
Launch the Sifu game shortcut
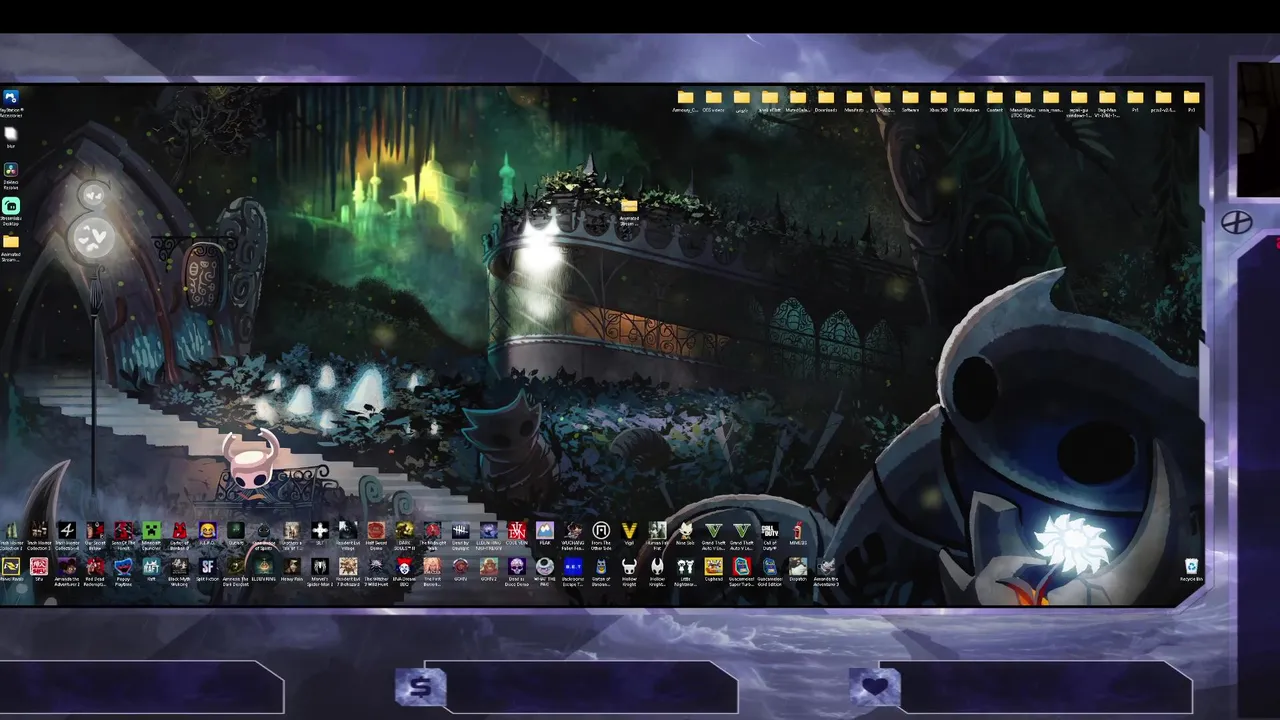[39, 569]
